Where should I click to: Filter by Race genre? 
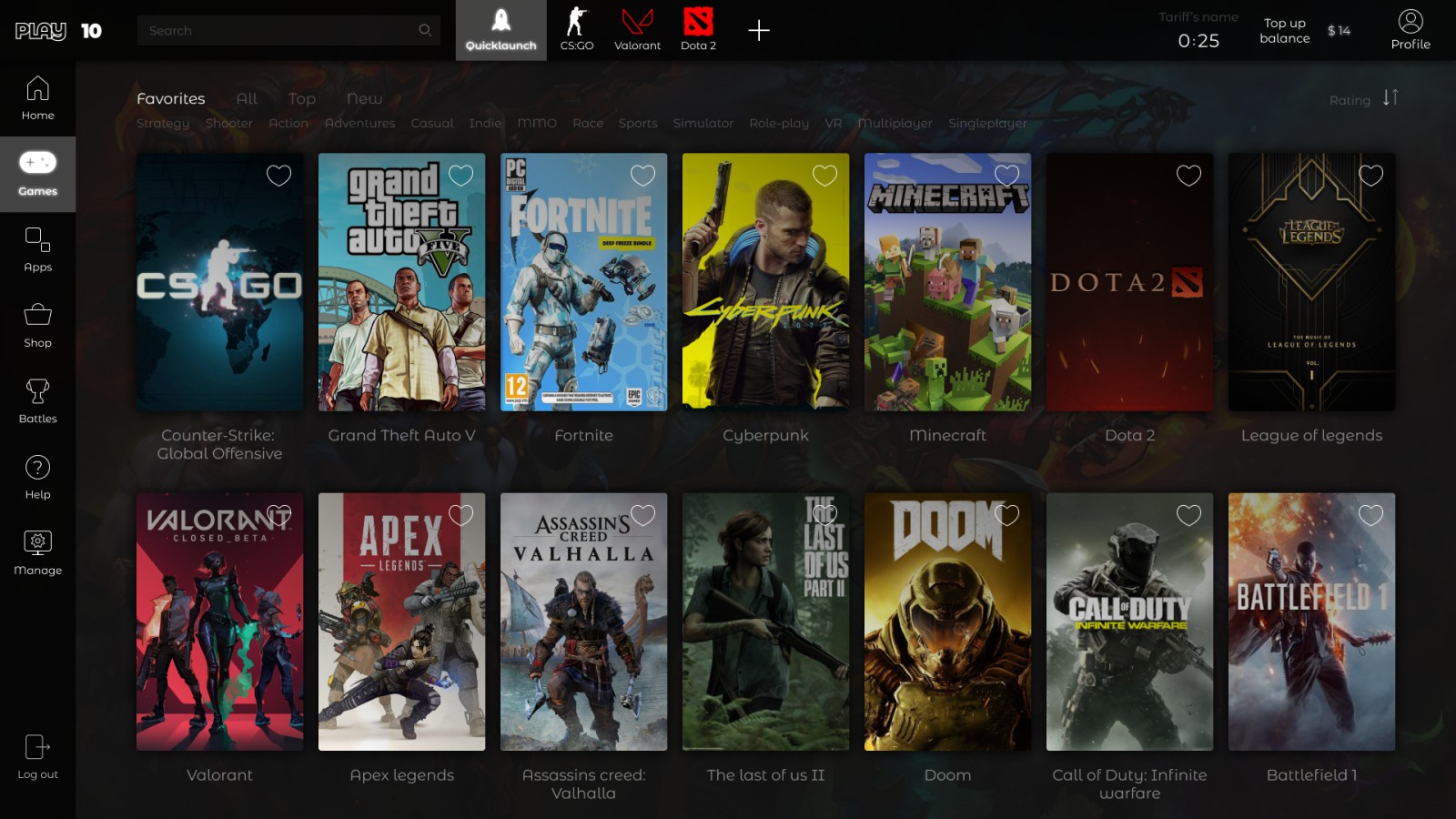pos(588,123)
